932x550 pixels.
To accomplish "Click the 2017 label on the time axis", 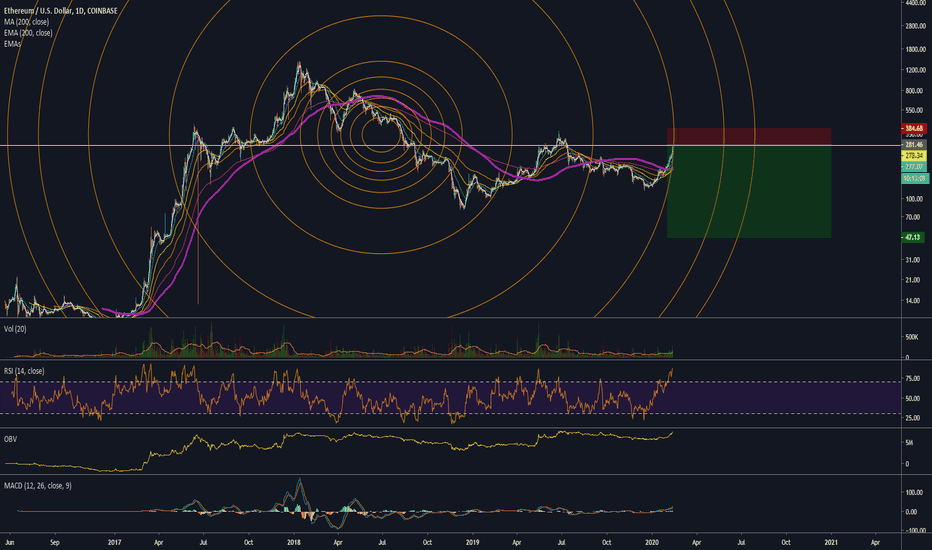I will tap(115, 542).
